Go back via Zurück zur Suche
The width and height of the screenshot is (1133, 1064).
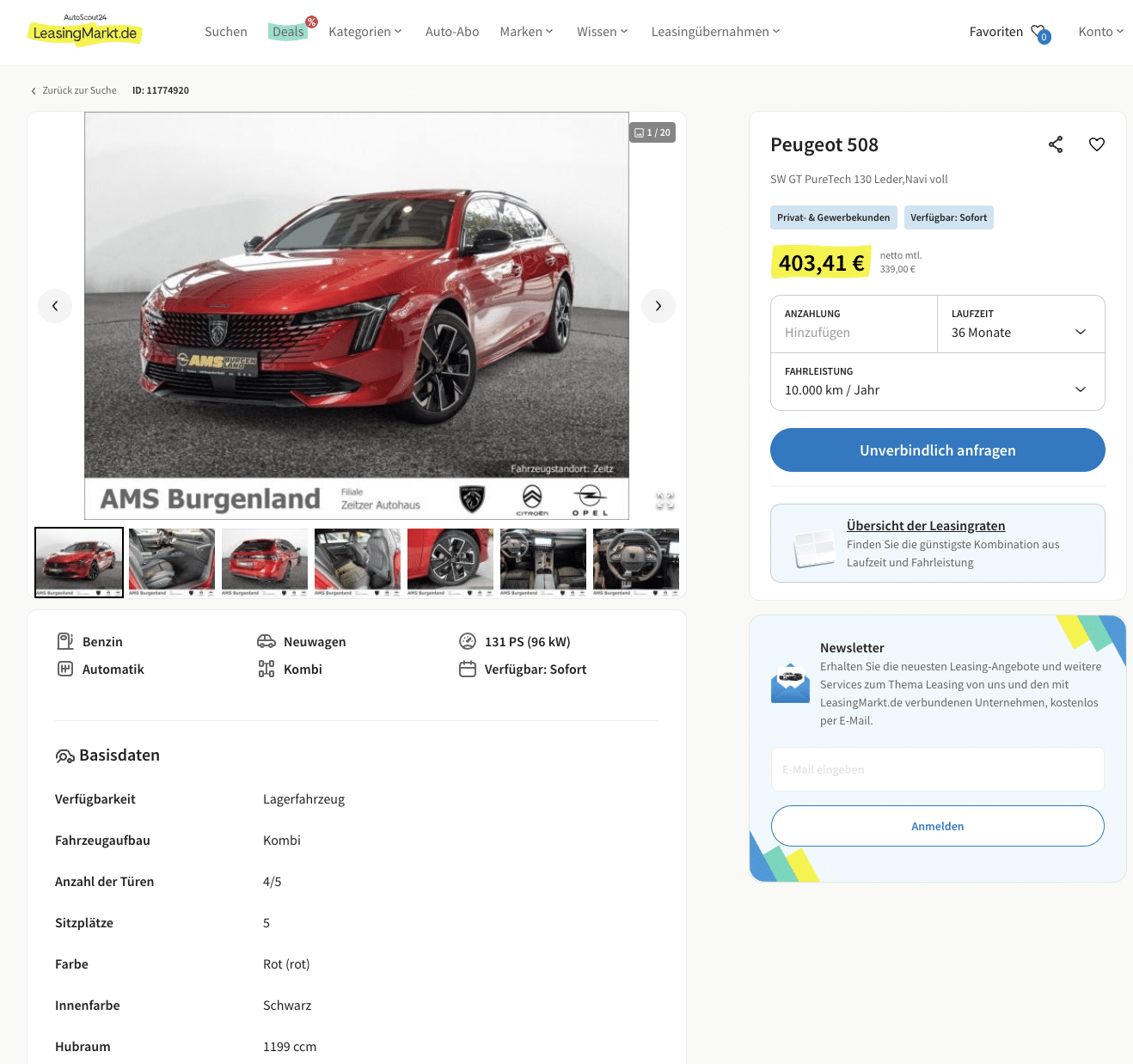click(74, 90)
